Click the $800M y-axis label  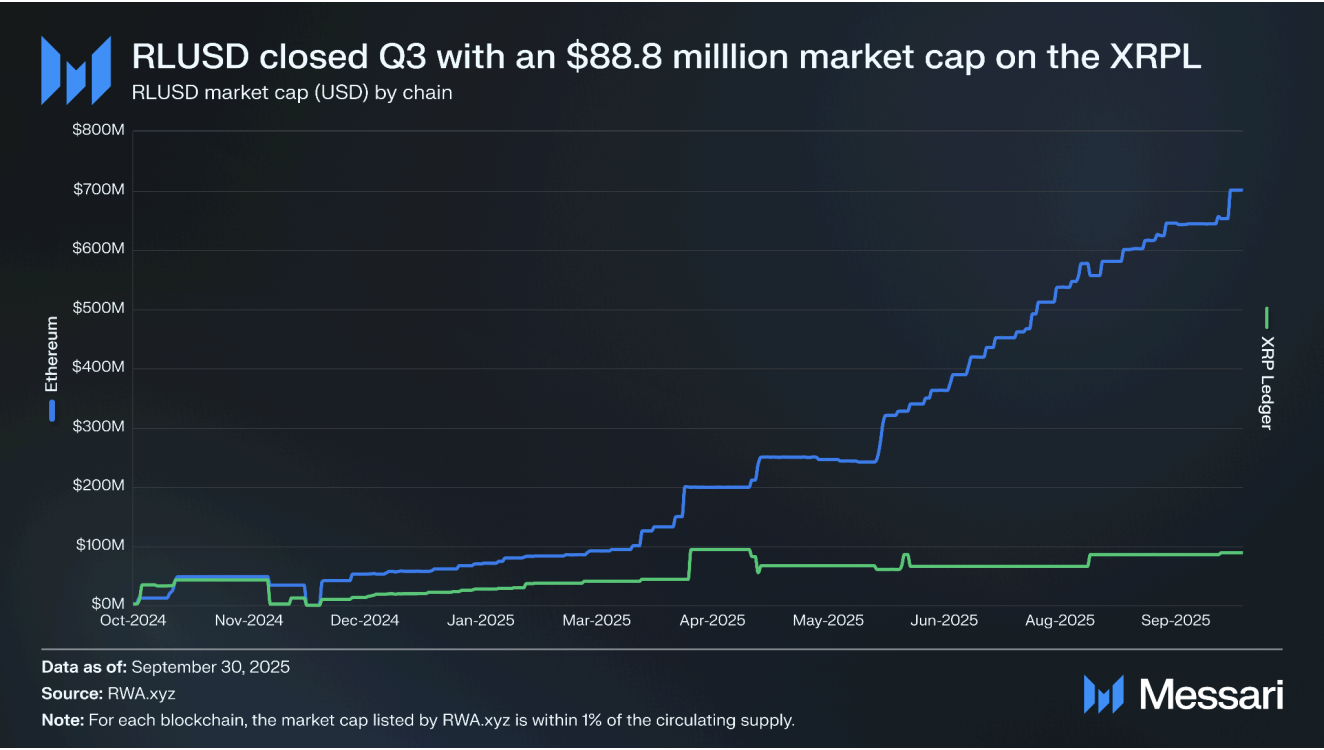[97, 131]
